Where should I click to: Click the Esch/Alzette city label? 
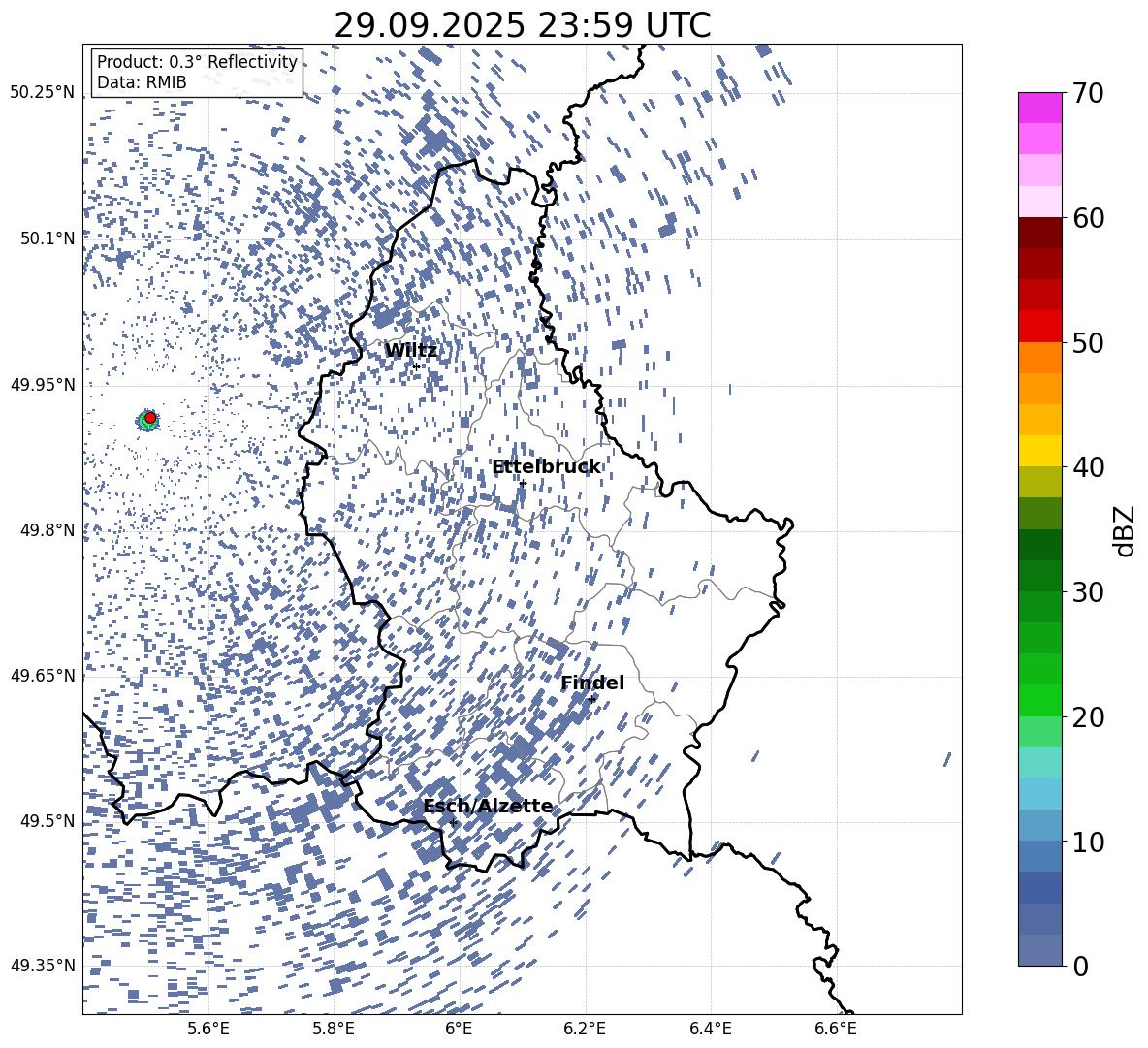point(488,807)
